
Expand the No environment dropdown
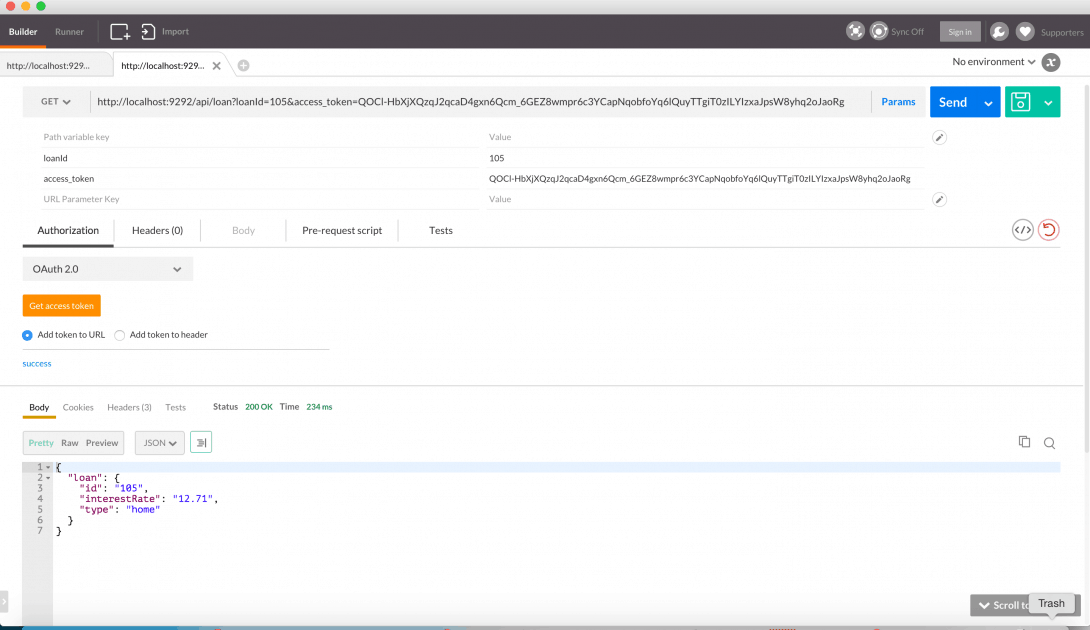(994, 62)
